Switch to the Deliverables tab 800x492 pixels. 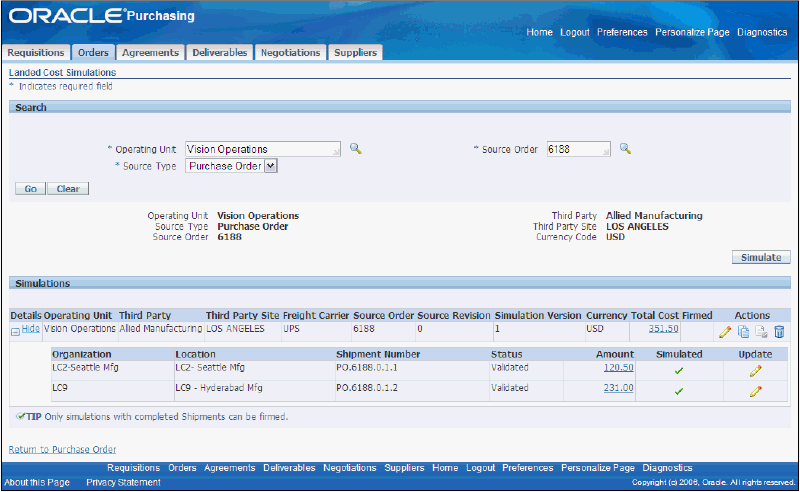(x=219, y=53)
